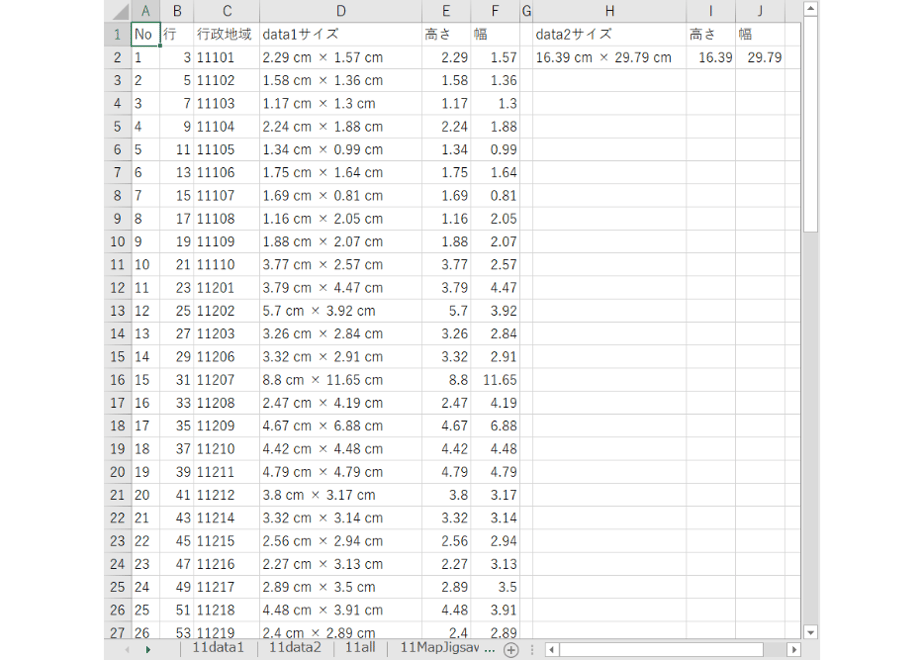Select cell with data2 size 16.39 cm × 29.79 cm
Image resolution: width=924 pixels, height=660 pixels.
pyautogui.click(x=609, y=58)
